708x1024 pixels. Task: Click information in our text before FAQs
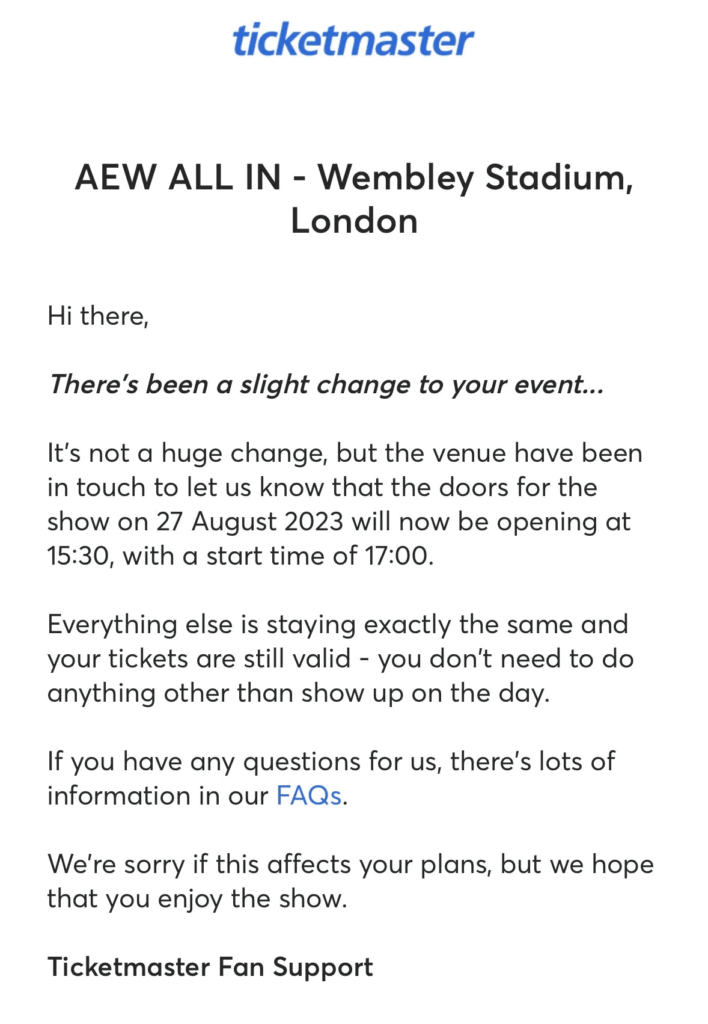point(158,797)
